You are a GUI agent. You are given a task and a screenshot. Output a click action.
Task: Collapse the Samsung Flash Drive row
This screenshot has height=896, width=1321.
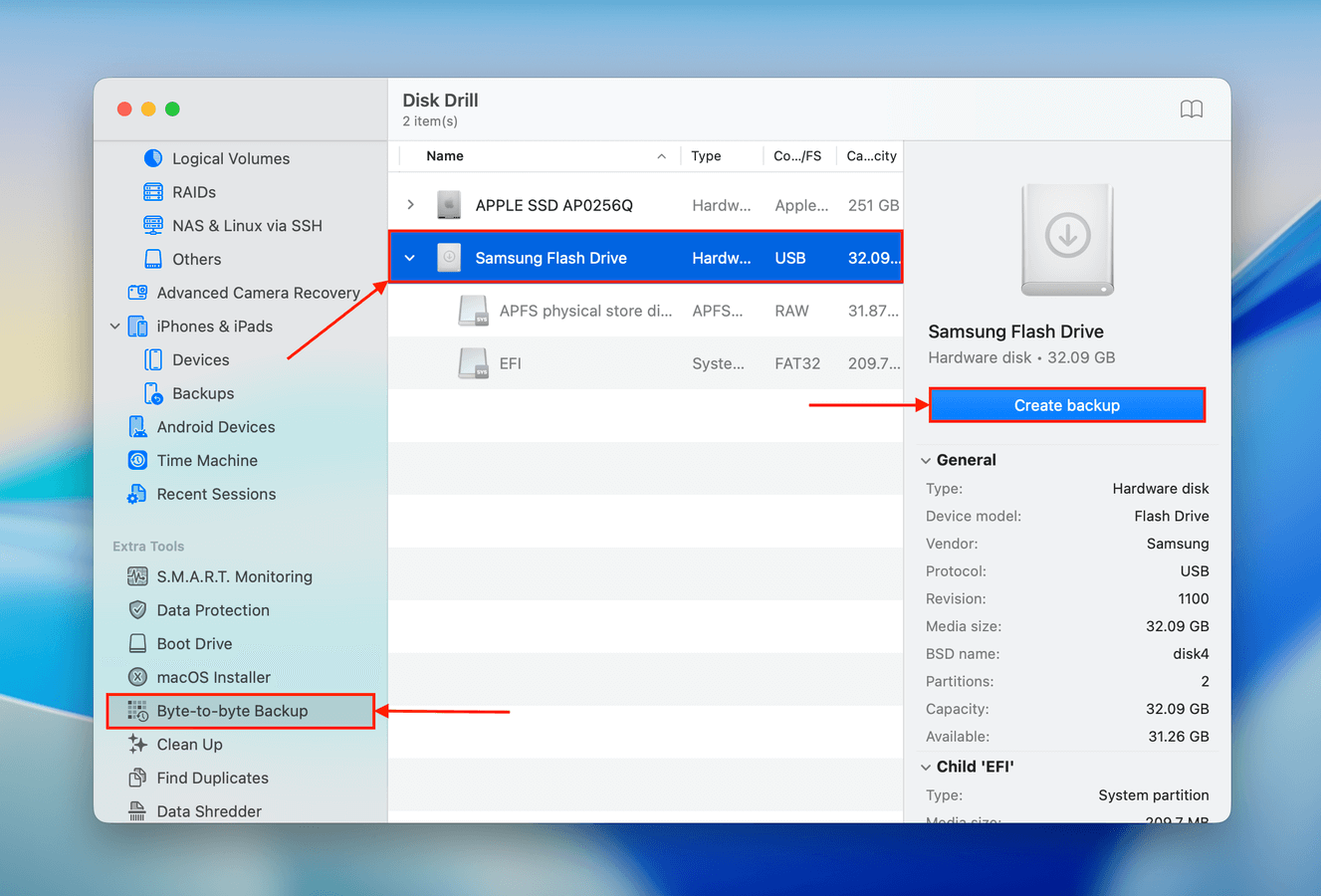(410, 258)
